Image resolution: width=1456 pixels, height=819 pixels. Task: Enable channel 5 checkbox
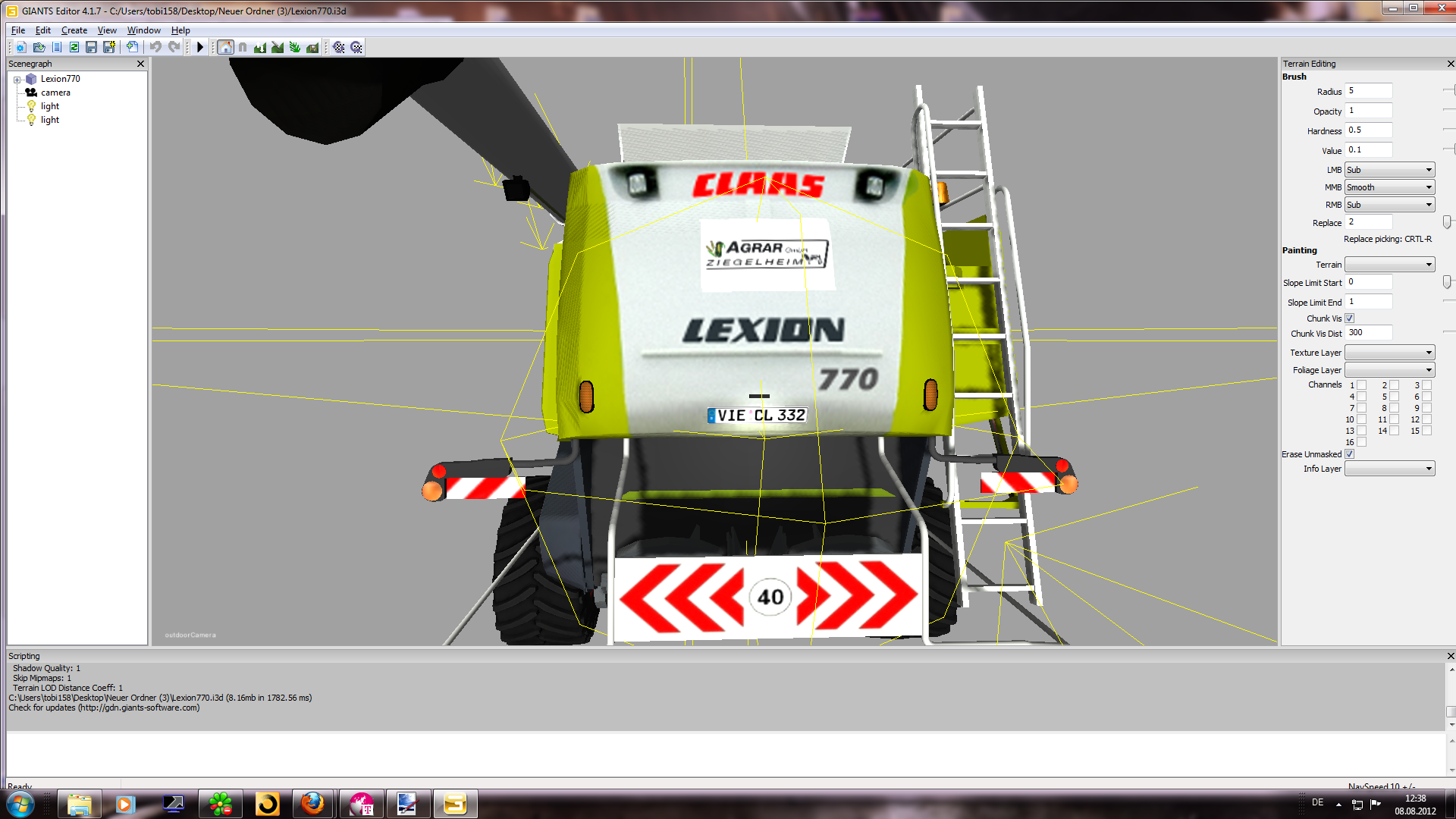(x=1395, y=397)
